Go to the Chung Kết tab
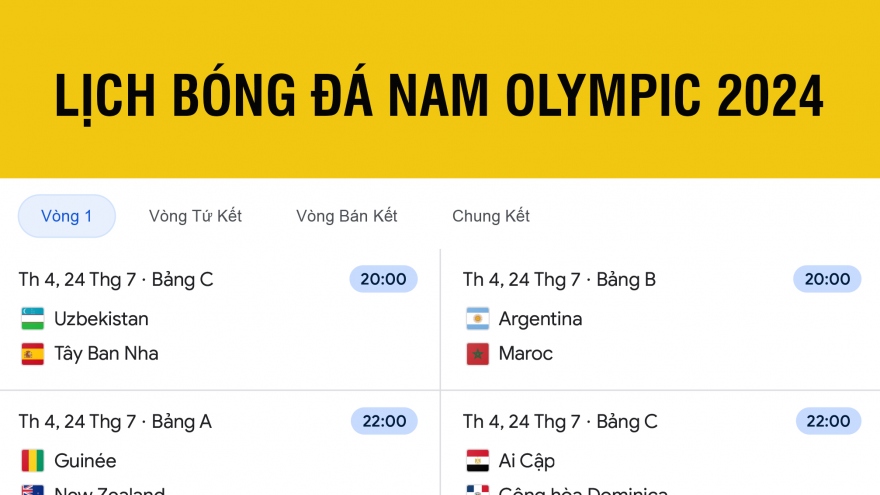The image size is (880, 495). tap(491, 216)
